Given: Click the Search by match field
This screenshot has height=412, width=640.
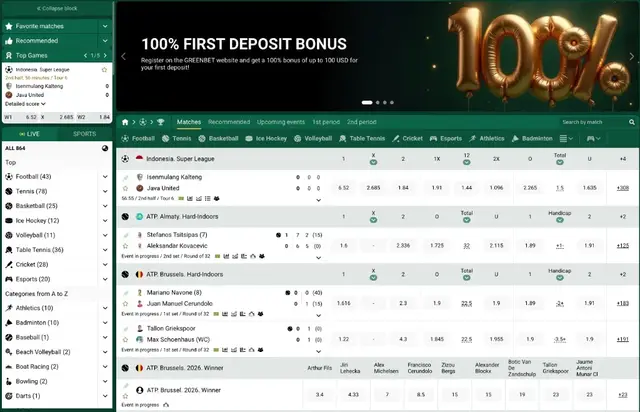Looking at the screenshot, I should click(594, 122).
